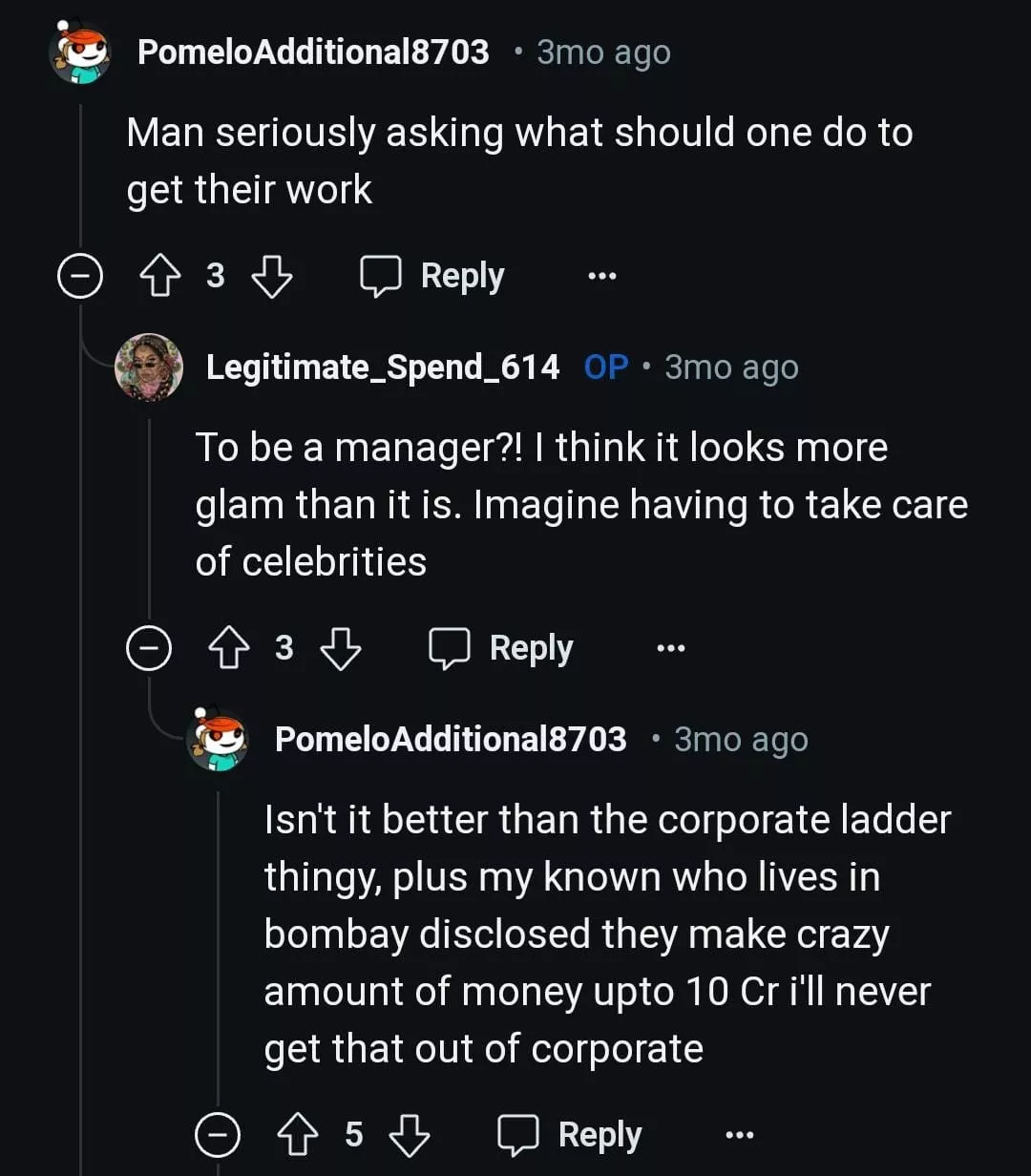Collapse the 'corporate ladder thingy' reply thread
Screen dimensions: 1031x1176
pos(218,1136)
